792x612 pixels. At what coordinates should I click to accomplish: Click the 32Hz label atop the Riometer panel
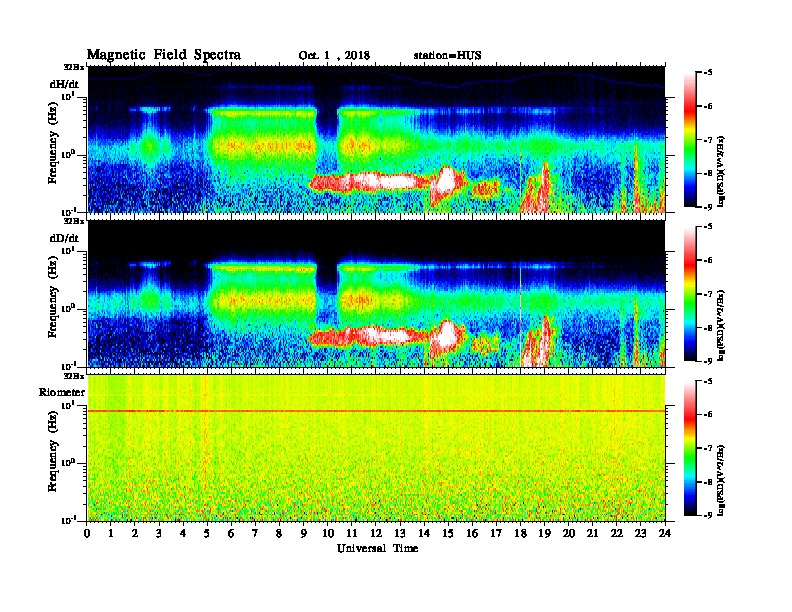click(74, 375)
